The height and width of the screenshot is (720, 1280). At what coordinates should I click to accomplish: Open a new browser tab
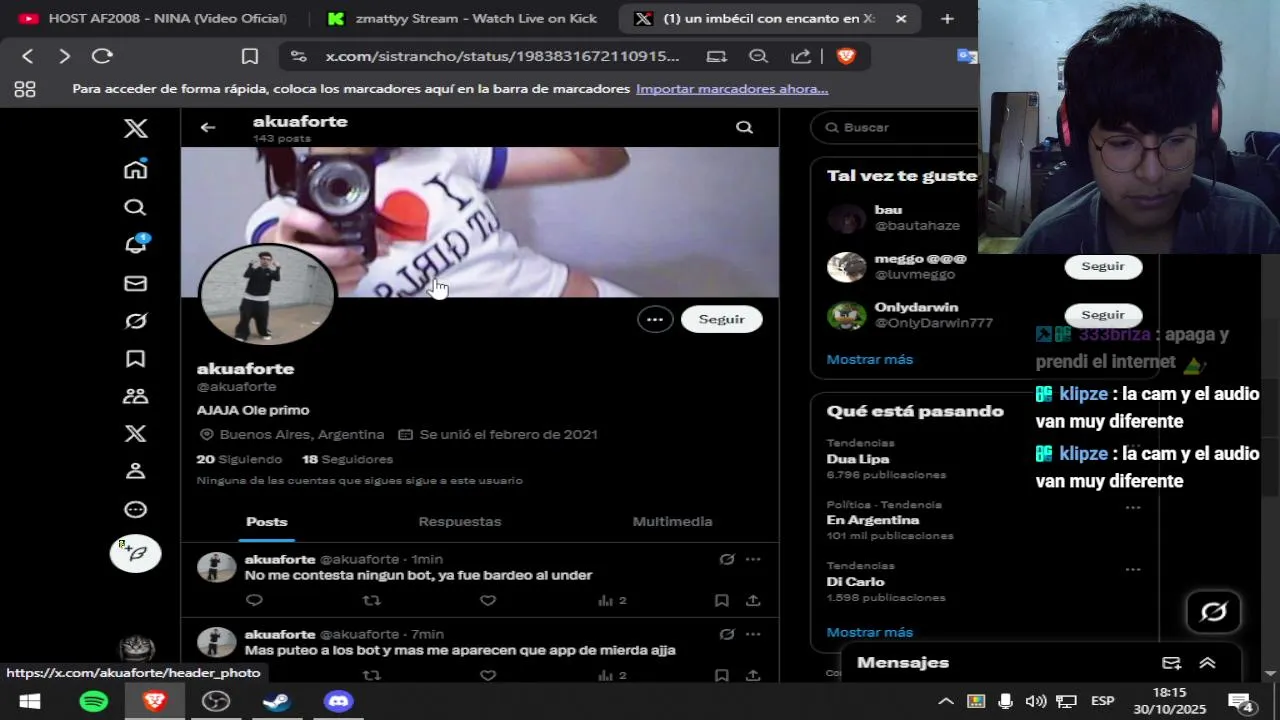(x=947, y=18)
